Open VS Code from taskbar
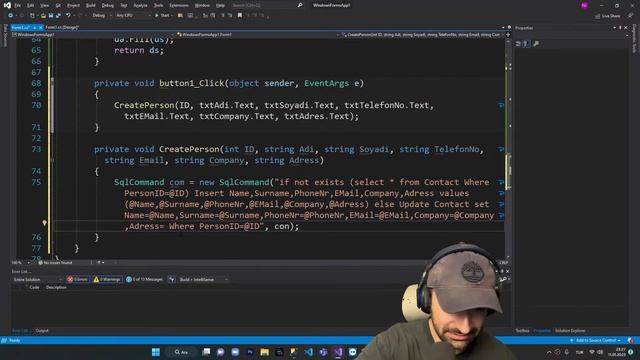 (x=309, y=352)
